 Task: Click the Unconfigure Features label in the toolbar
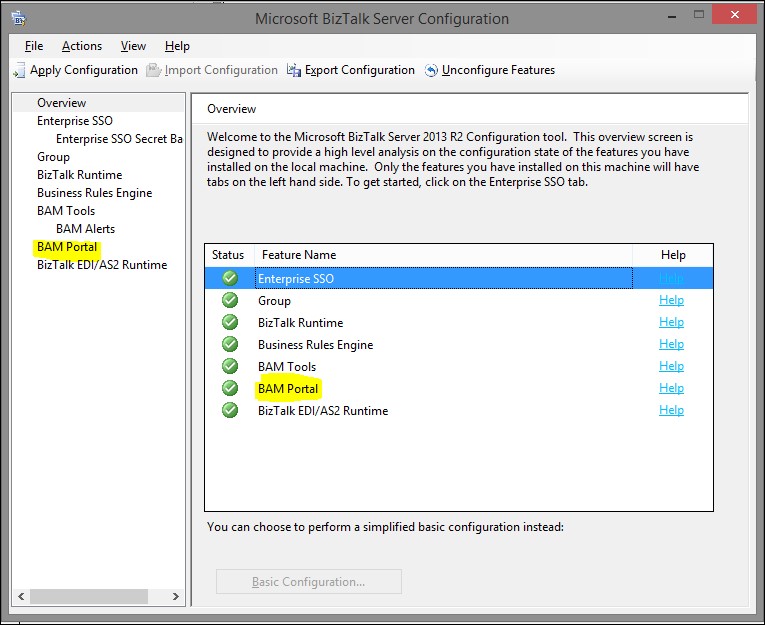click(x=498, y=70)
